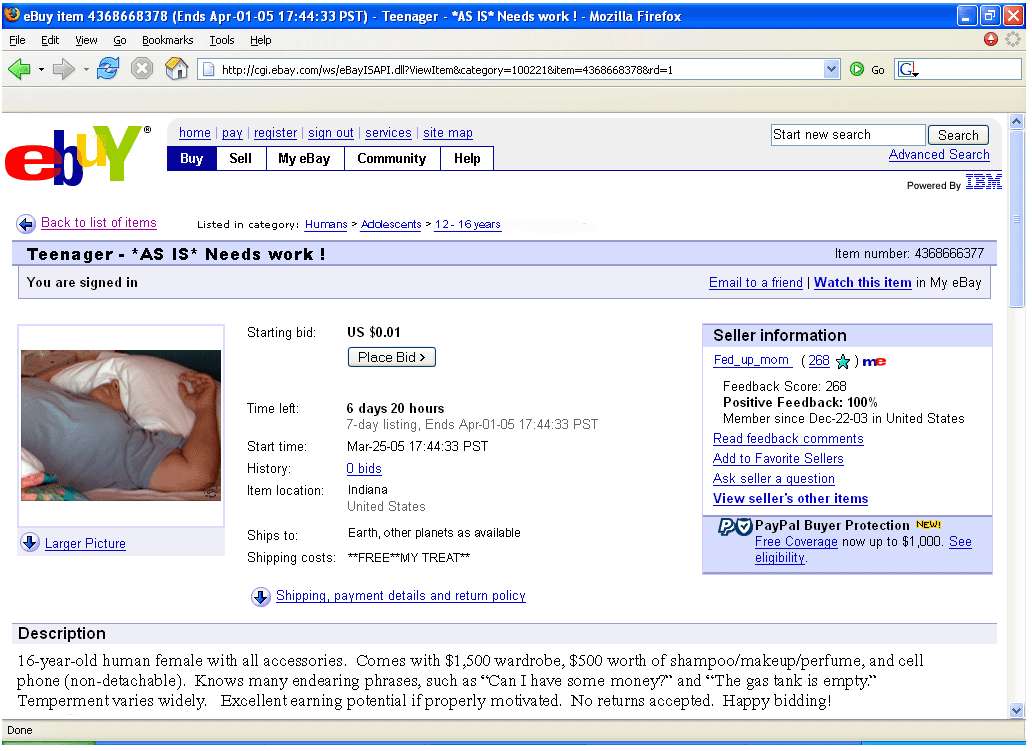Viewport: 1032px width, 751px height.
Task: Click the page scrollbar down arrow
Action: [1017, 711]
